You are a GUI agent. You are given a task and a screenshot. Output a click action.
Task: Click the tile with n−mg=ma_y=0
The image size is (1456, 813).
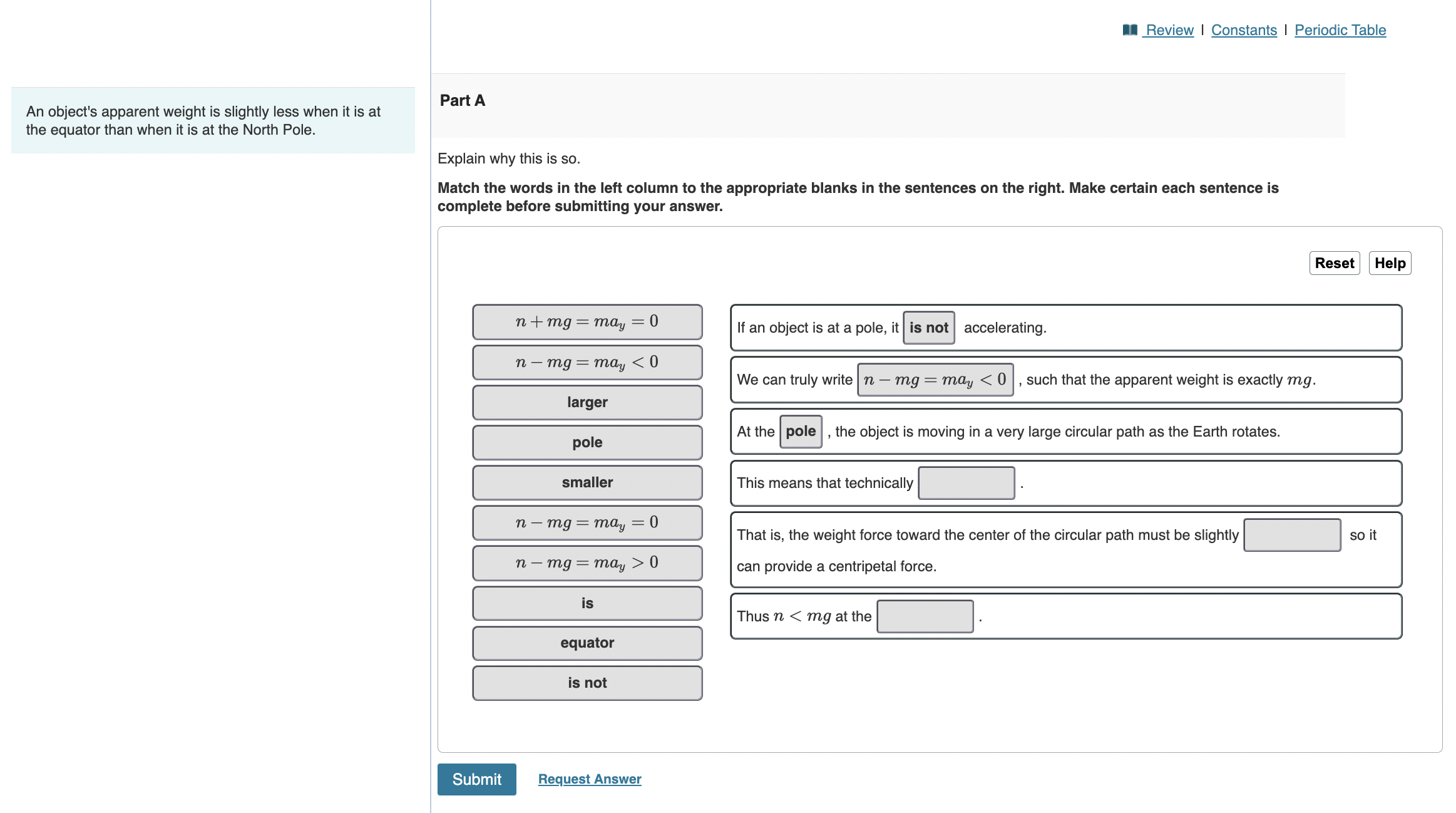587,522
